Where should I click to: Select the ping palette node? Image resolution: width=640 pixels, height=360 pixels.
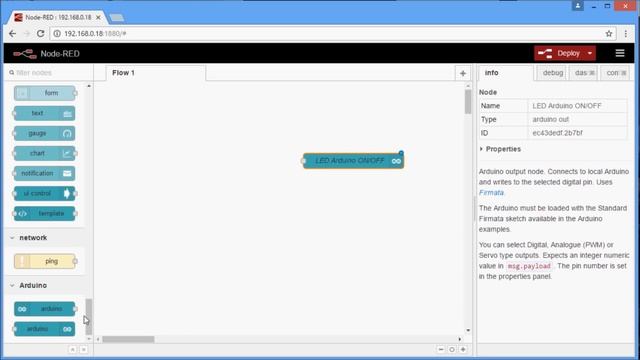44,261
